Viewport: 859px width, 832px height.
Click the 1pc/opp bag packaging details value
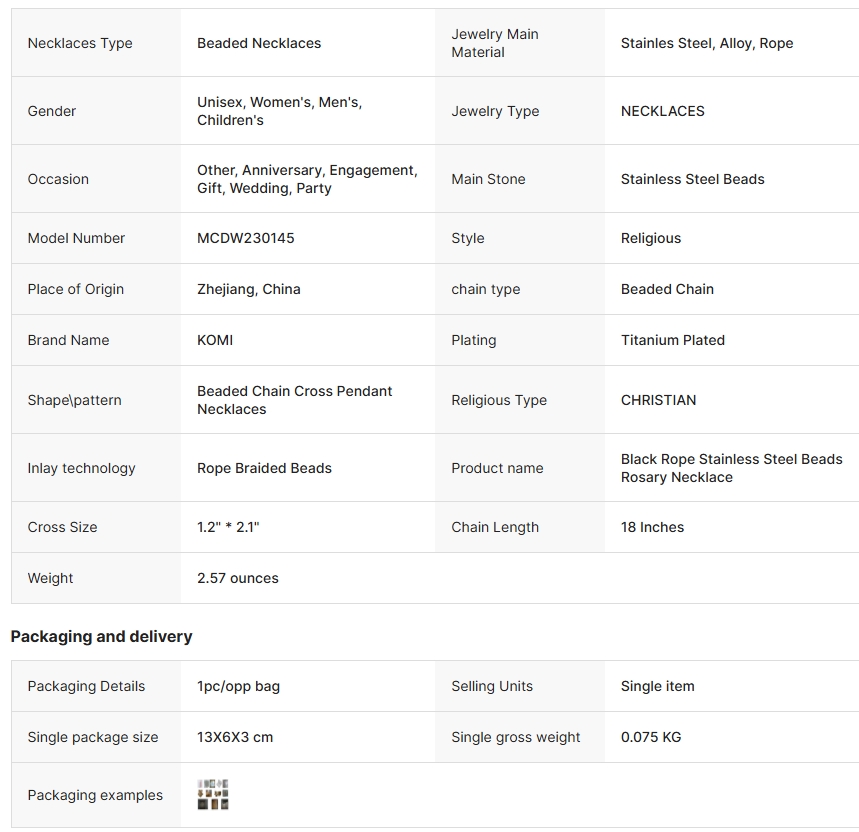238,686
